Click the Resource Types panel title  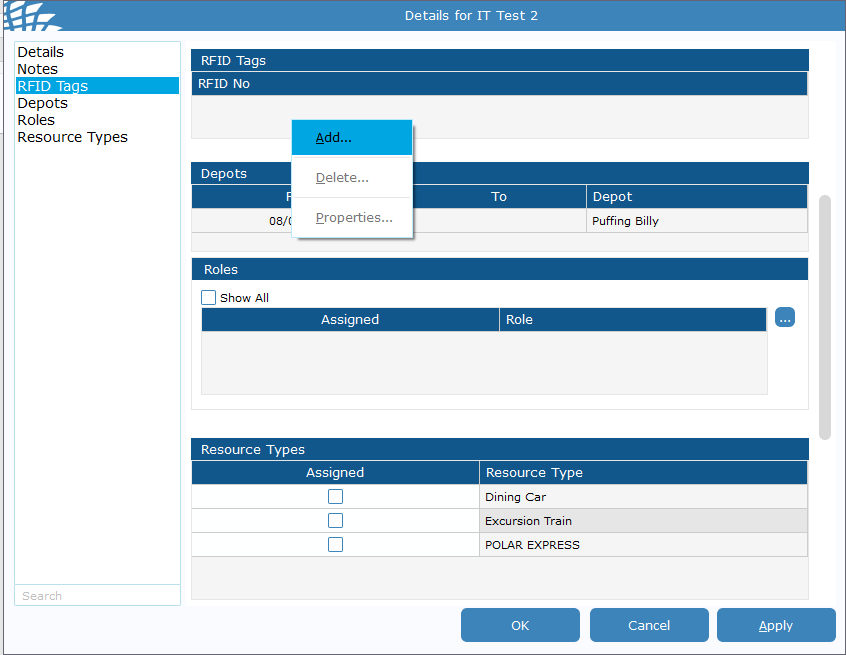[x=253, y=449]
